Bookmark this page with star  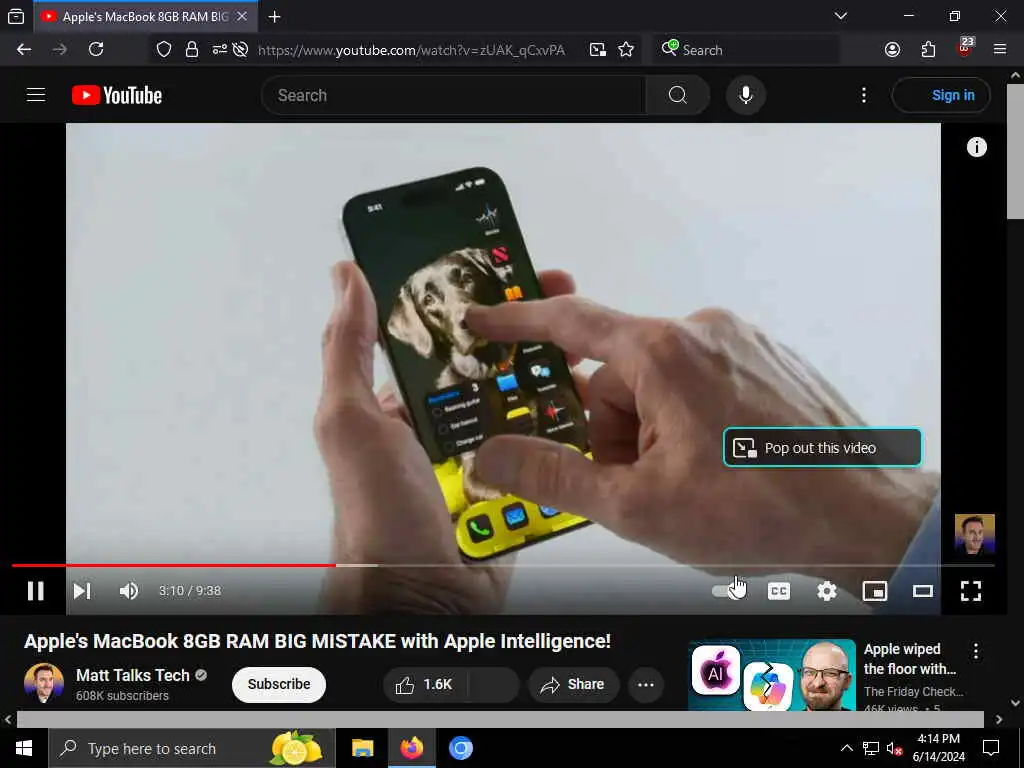pos(626,50)
